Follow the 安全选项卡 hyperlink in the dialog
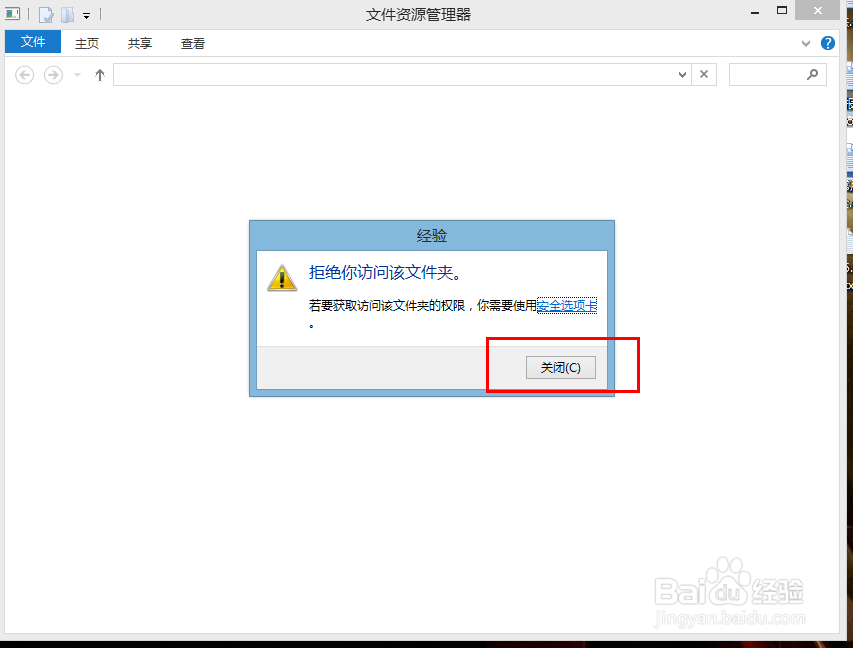Image resolution: width=853 pixels, height=648 pixels. point(565,305)
